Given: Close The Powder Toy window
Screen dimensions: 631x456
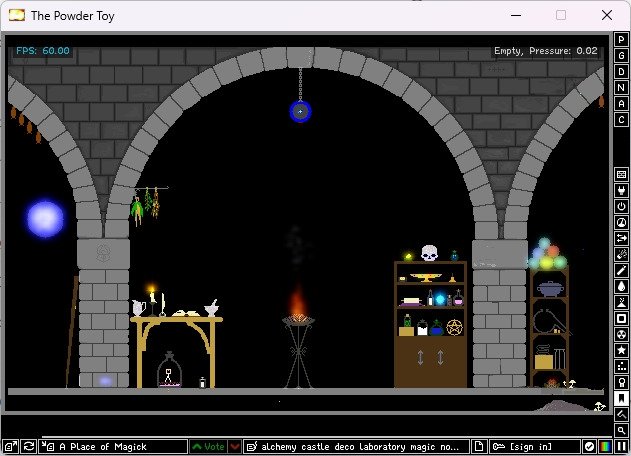Looking at the screenshot, I should (607, 15).
